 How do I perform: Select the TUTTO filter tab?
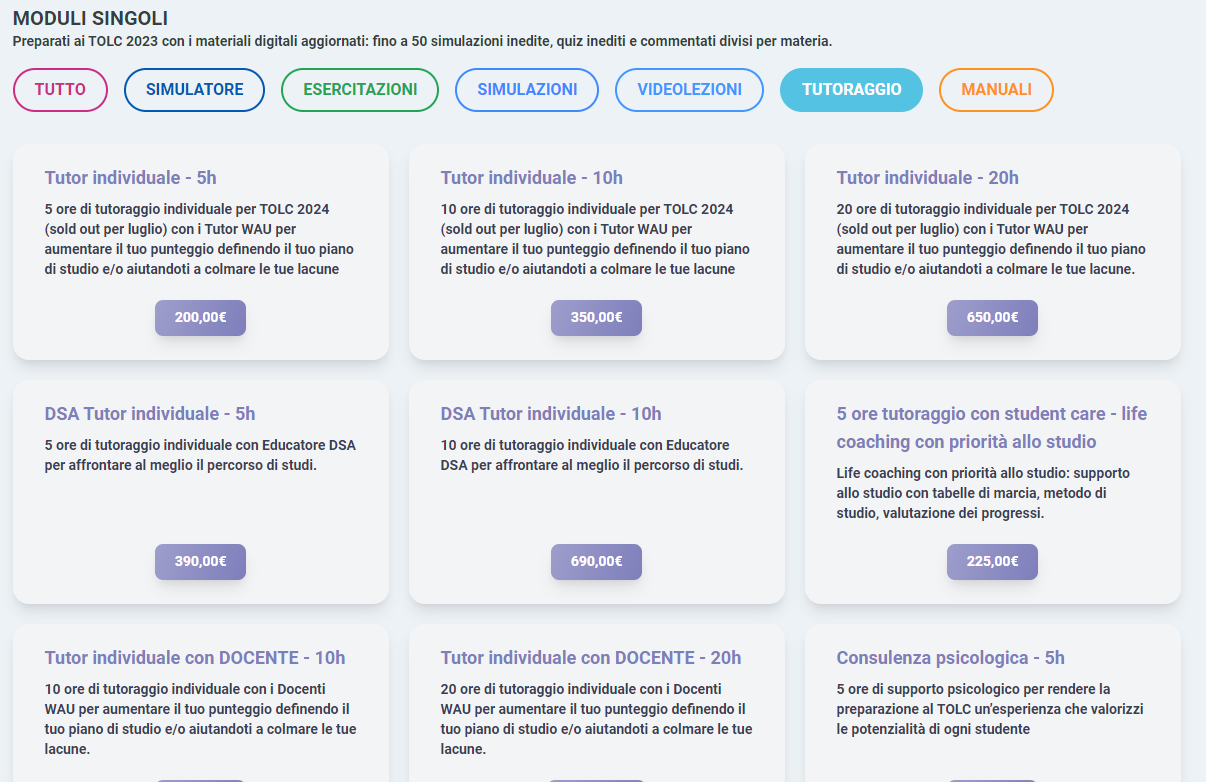click(x=60, y=89)
